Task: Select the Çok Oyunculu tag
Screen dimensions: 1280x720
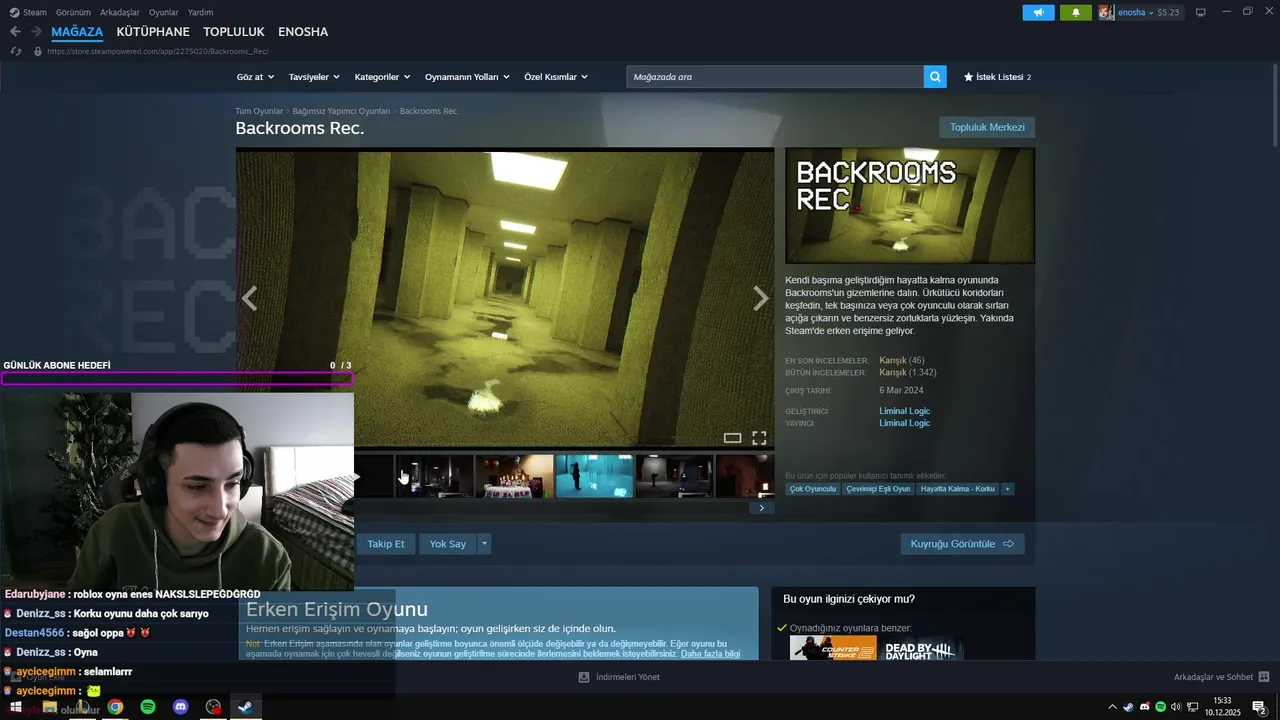Action: 812,489
